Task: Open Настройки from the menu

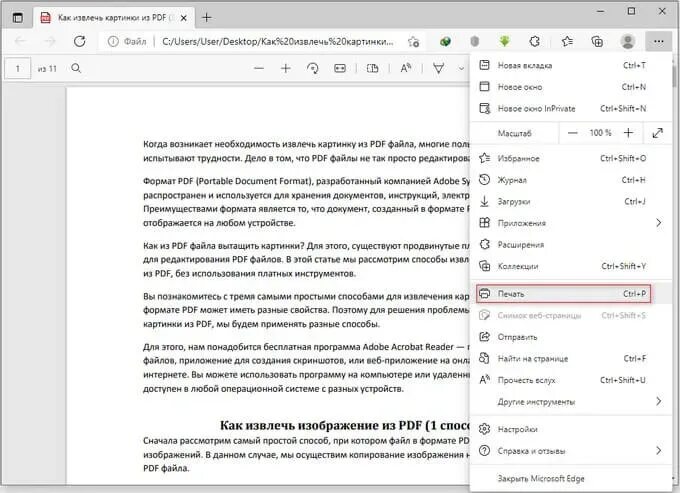Action: pyautogui.click(x=570, y=429)
